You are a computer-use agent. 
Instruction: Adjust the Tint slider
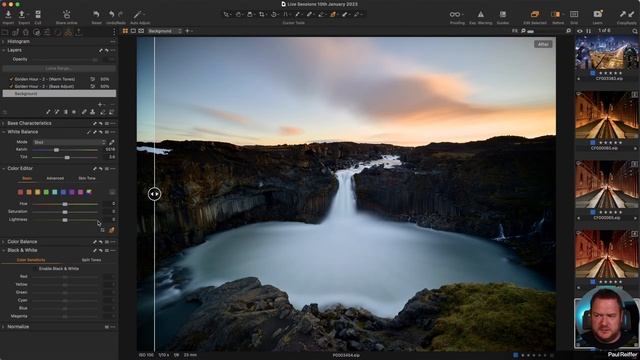(67, 157)
